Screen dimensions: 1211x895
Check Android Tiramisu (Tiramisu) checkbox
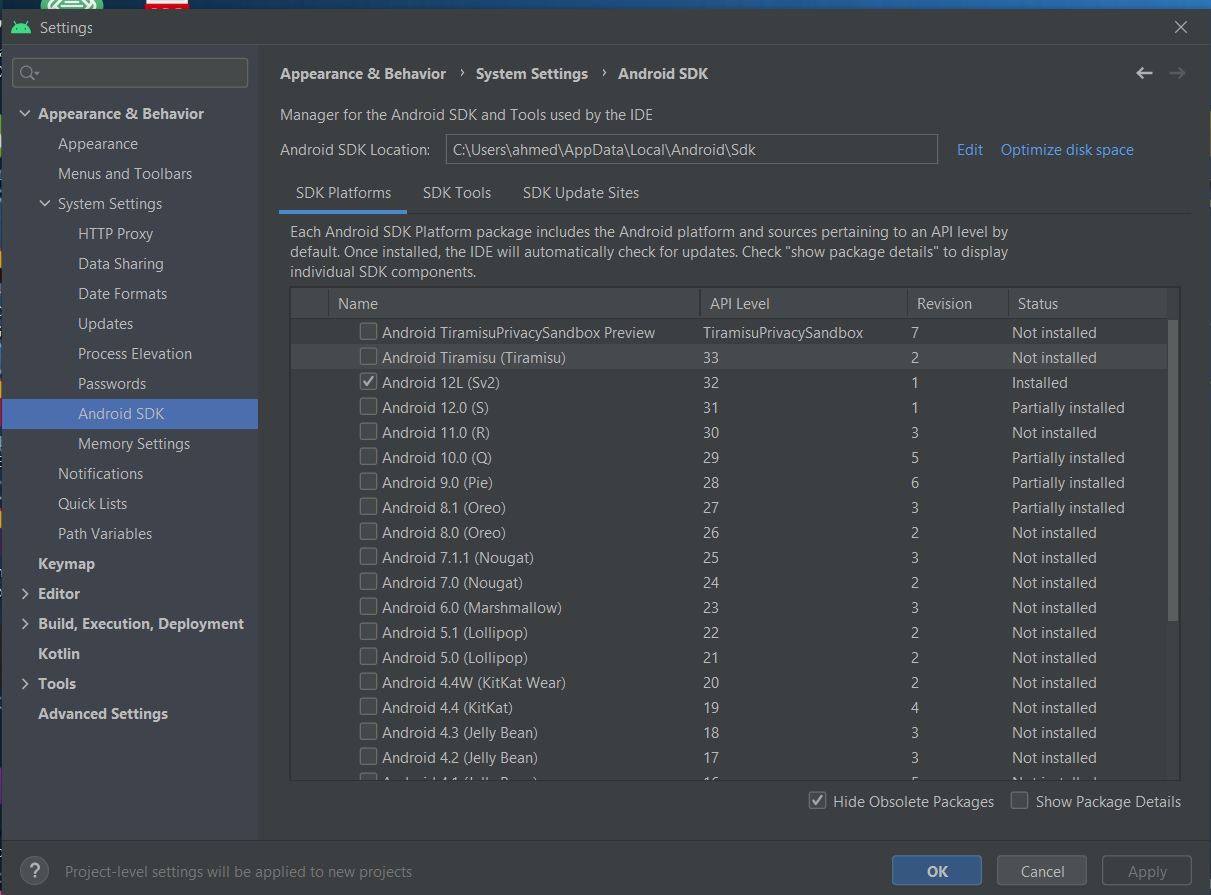[x=369, y=356]
